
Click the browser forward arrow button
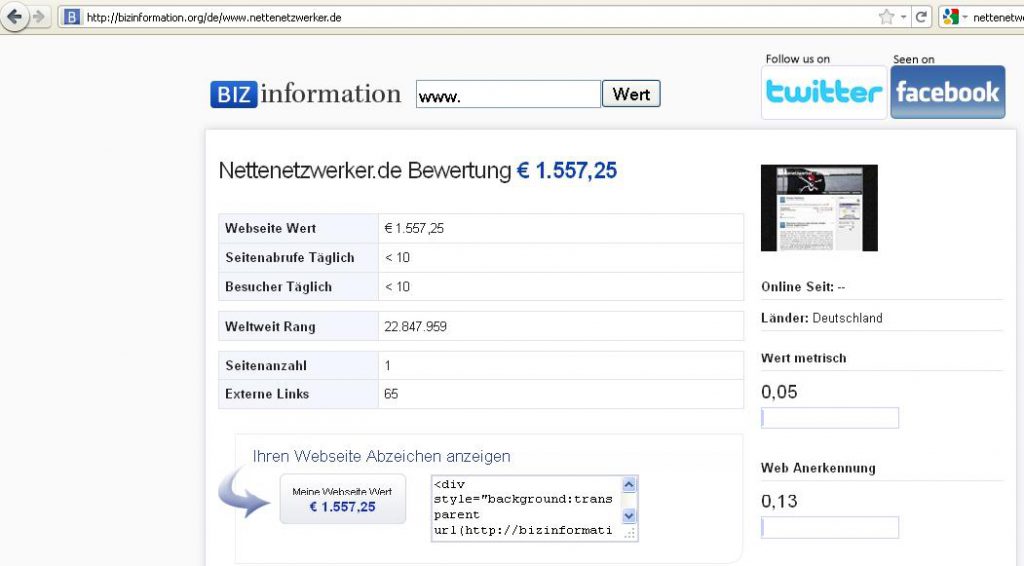tap(39, 17)
